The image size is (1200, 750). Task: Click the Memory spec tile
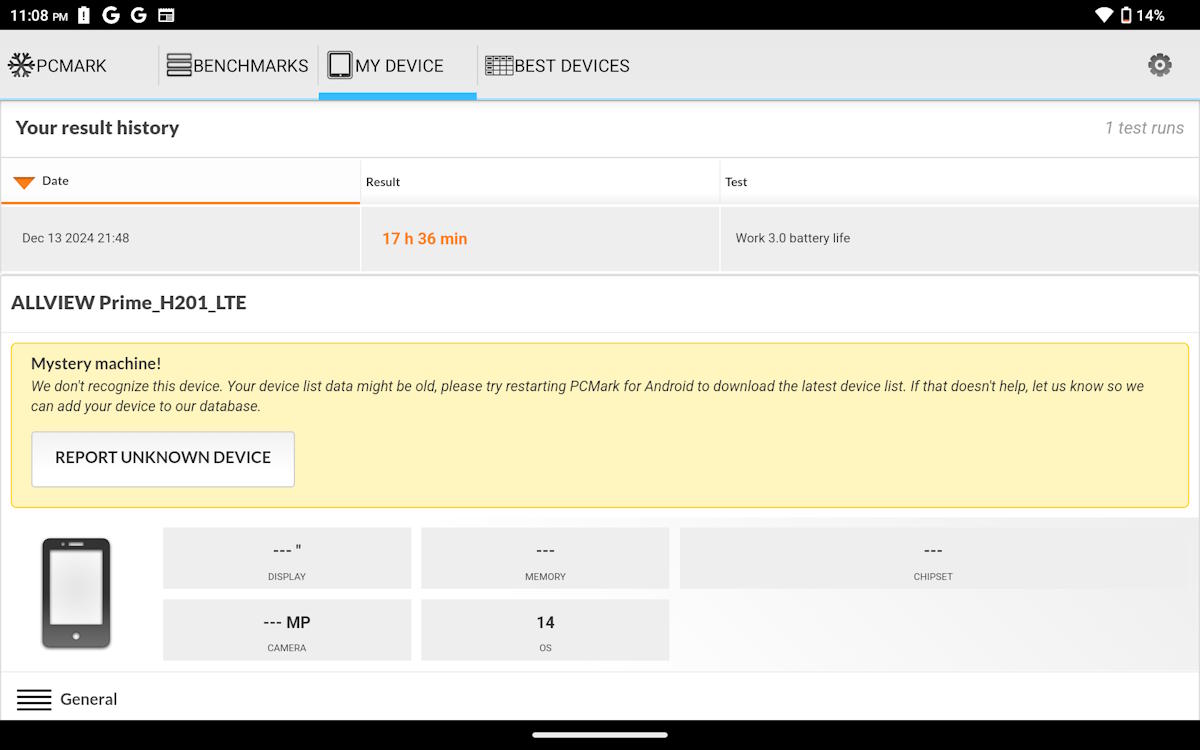(x=545, y=558)
